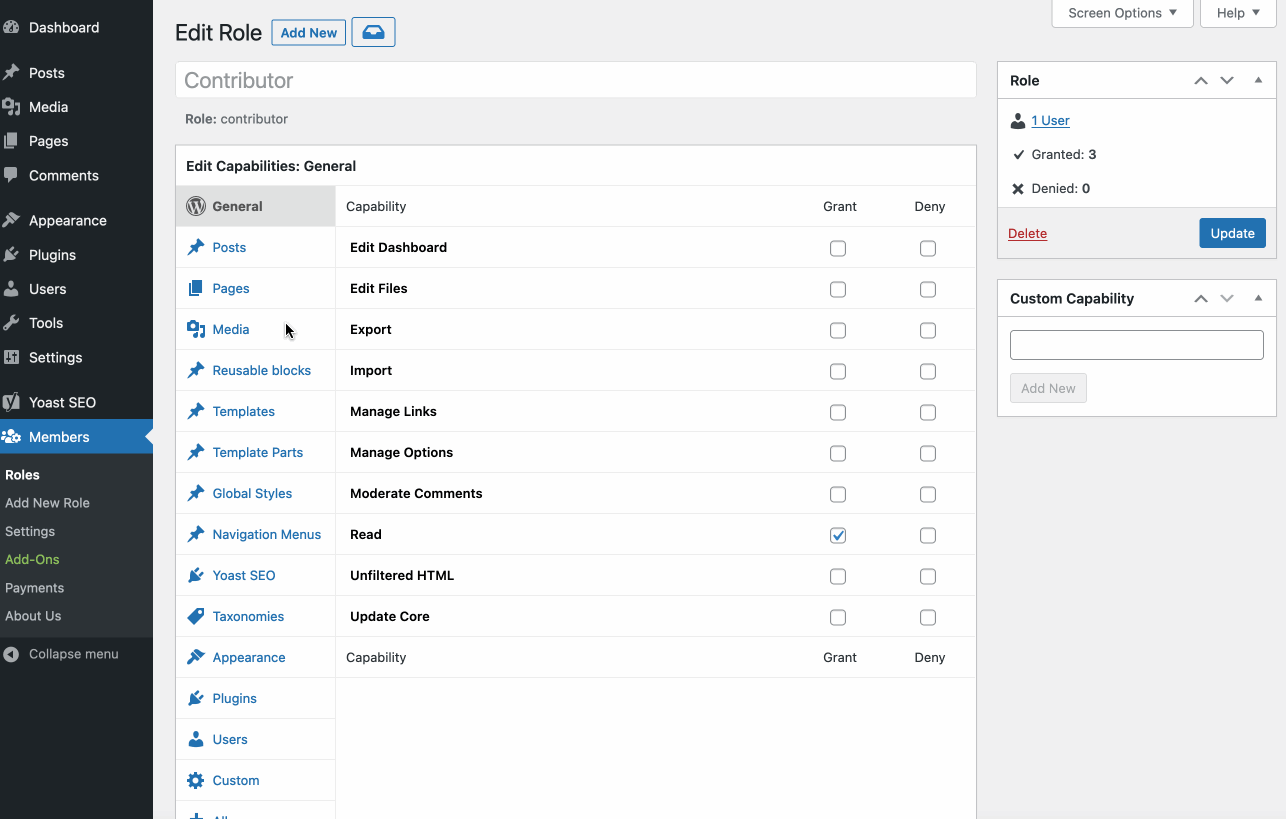
Task: Click the Appearance brush icon in capability tabs
Action: click(x=196, y=657)
